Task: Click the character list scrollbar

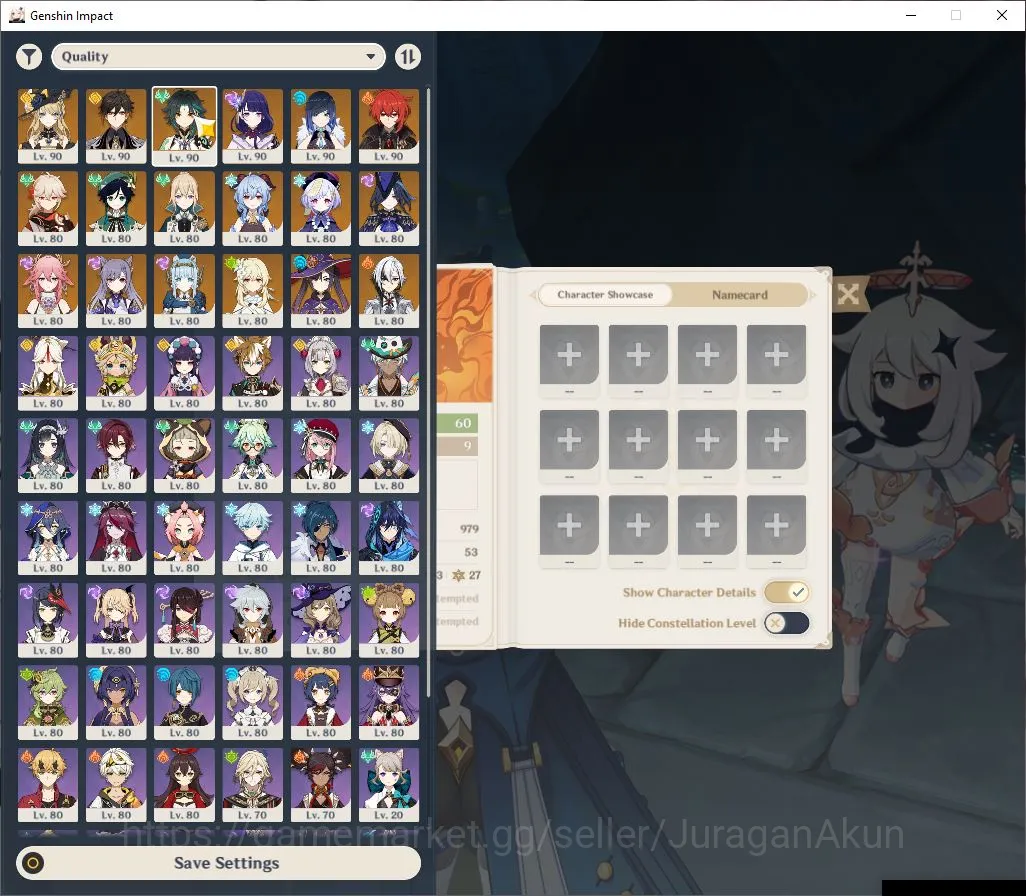Action: click(429, 393)
